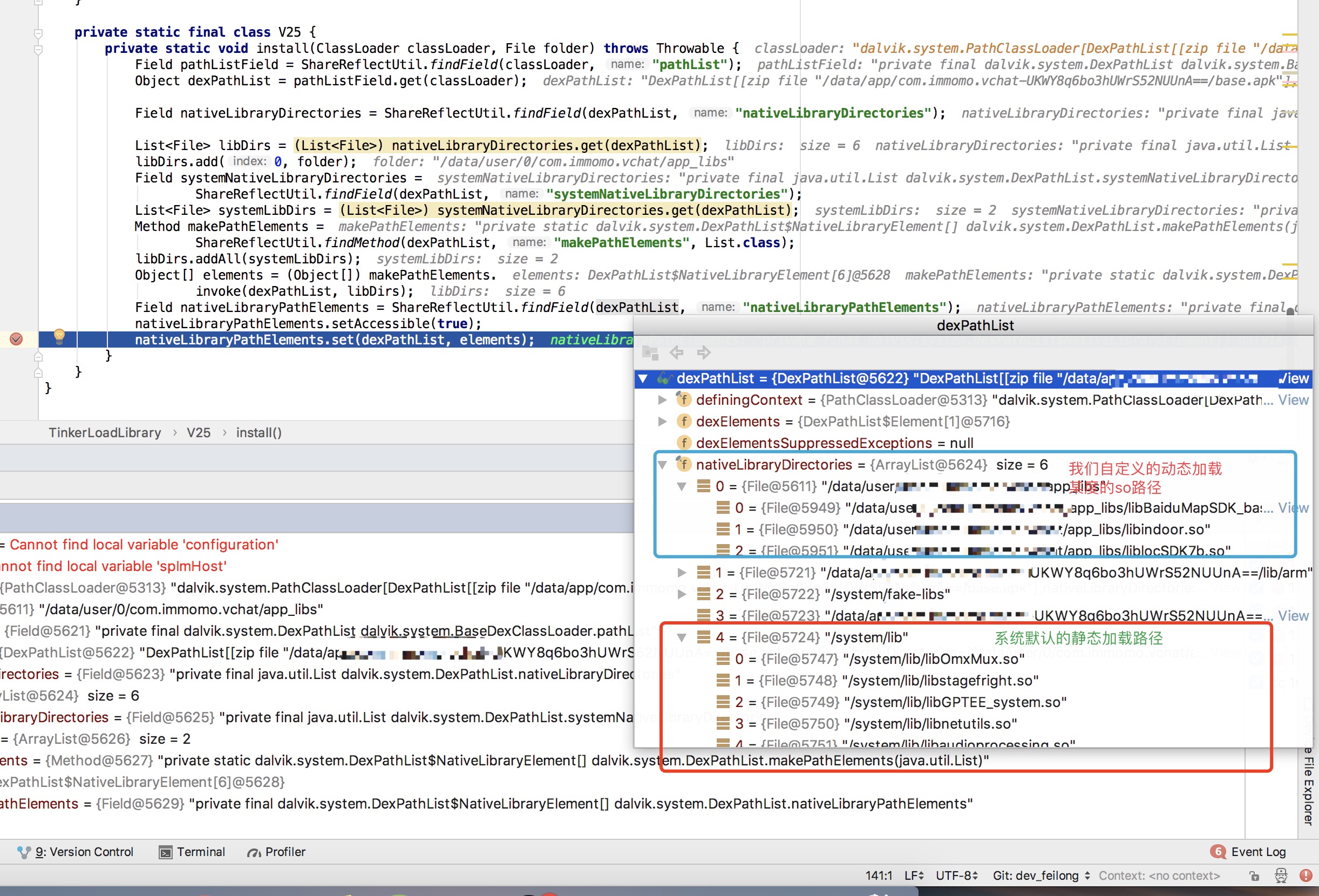Expand the /system/fake-libs entry
Screen dimensions: 1319x896
(682, 594)
